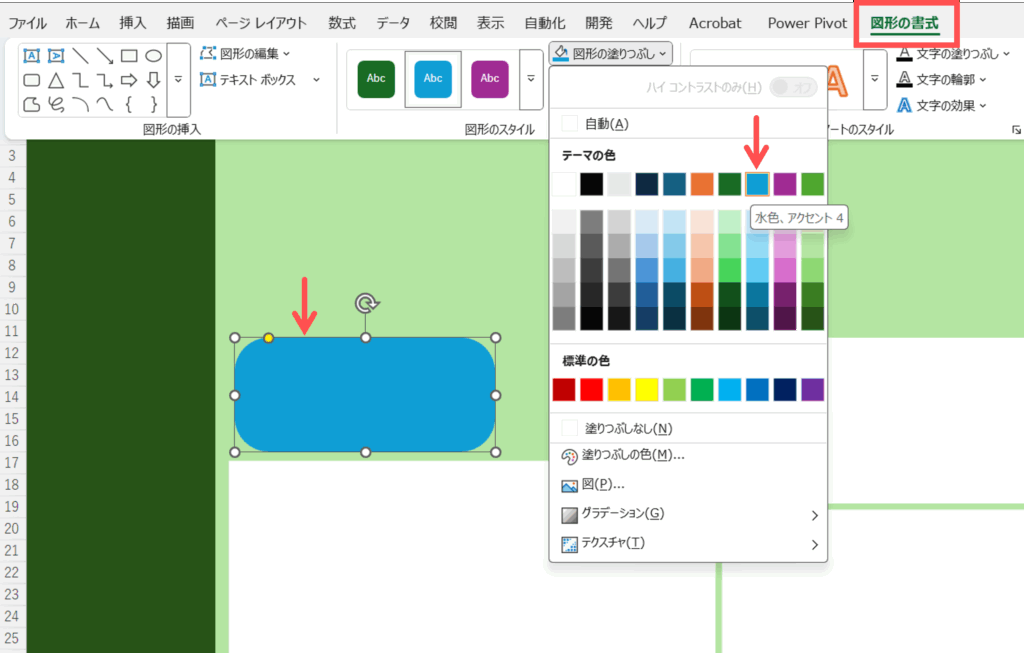Expand the shapes gallery more arrow
Screen dimensions: 1024x653
(178, 80)
